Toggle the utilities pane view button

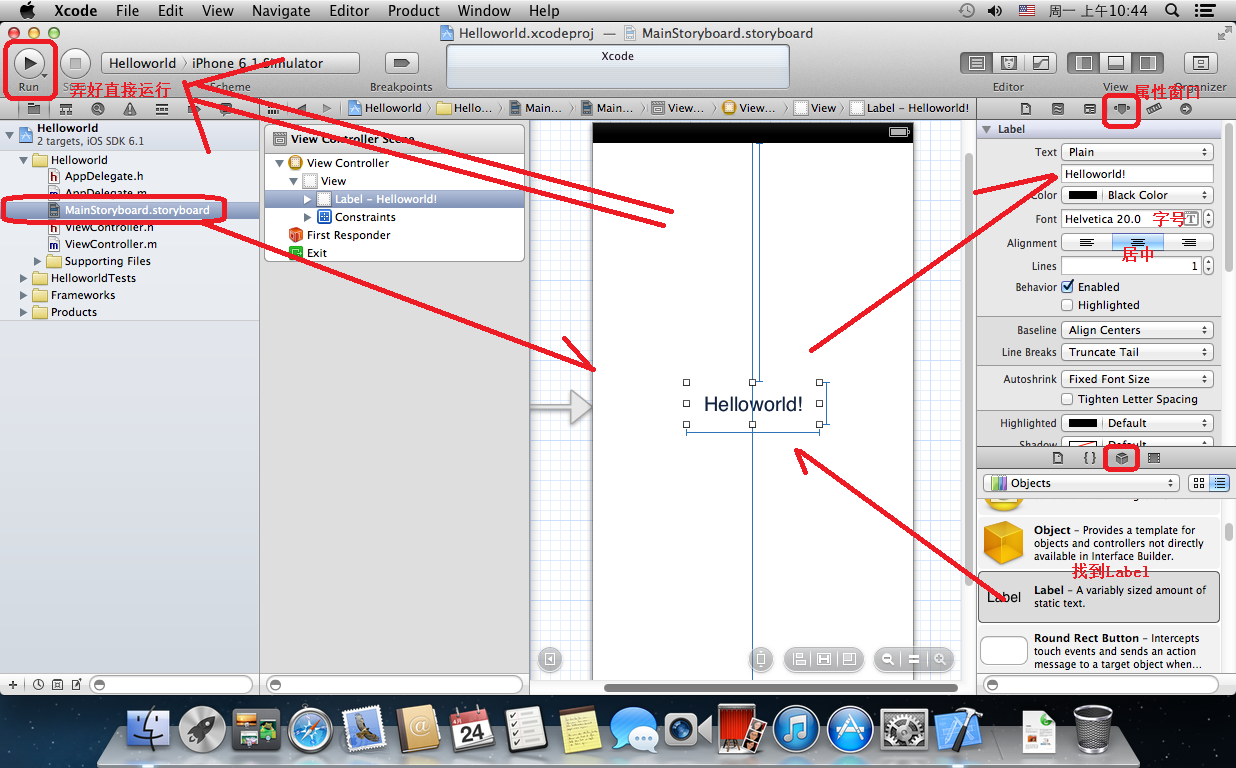pyautogui.click(x=1147, y=63)
